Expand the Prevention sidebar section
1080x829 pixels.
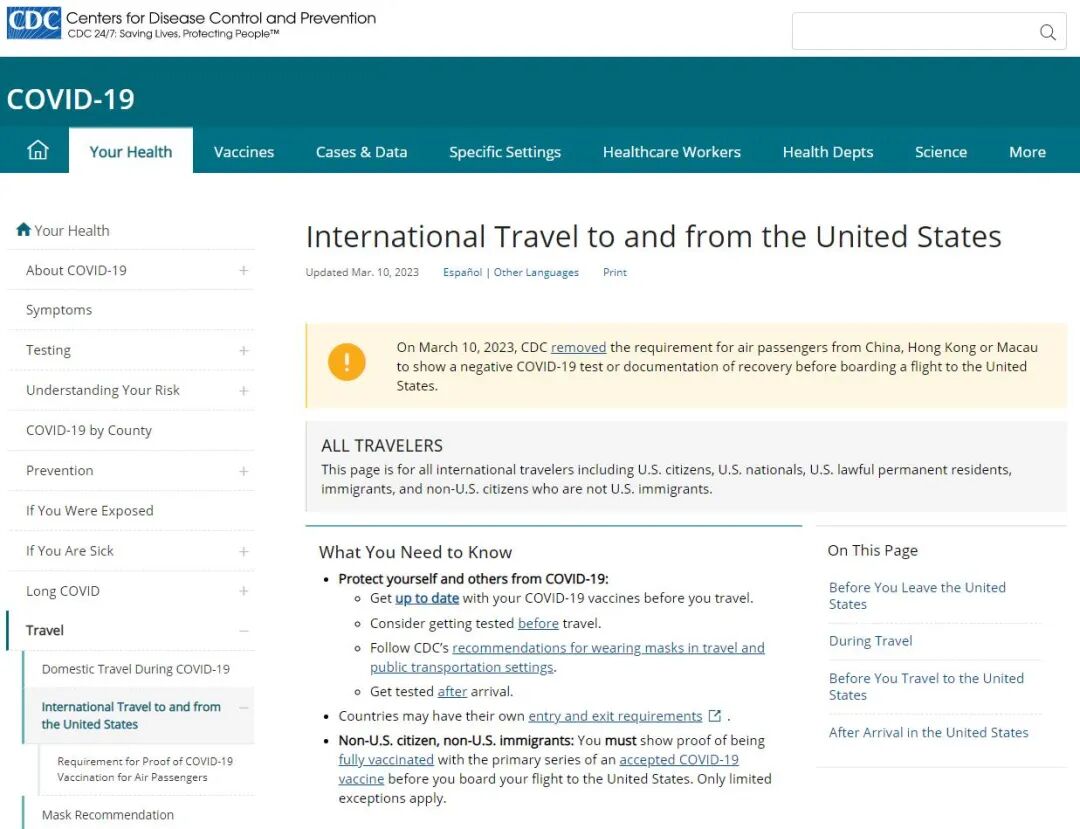[x=243, y=471]
